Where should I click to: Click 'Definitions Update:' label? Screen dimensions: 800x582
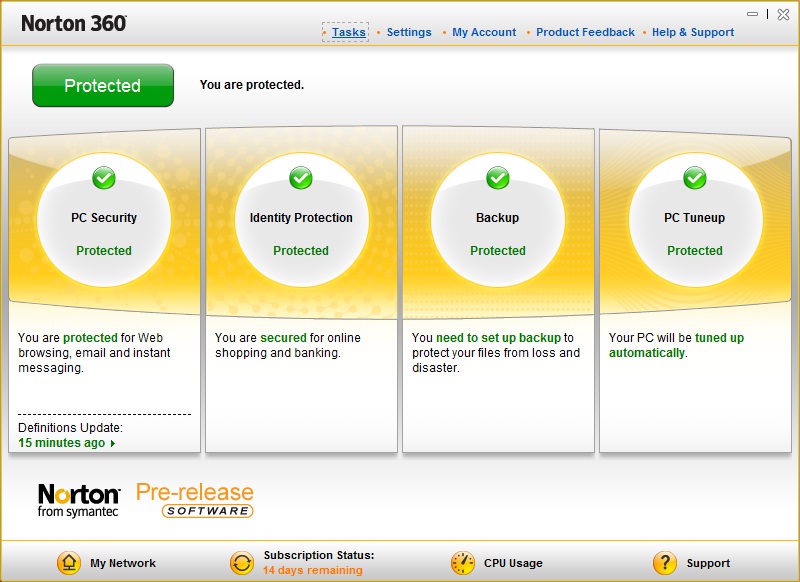tap(70, 427)
